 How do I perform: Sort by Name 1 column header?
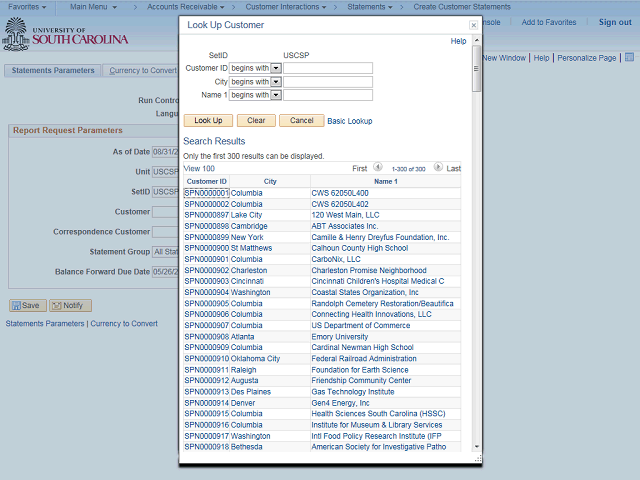[x=386, y=182]
